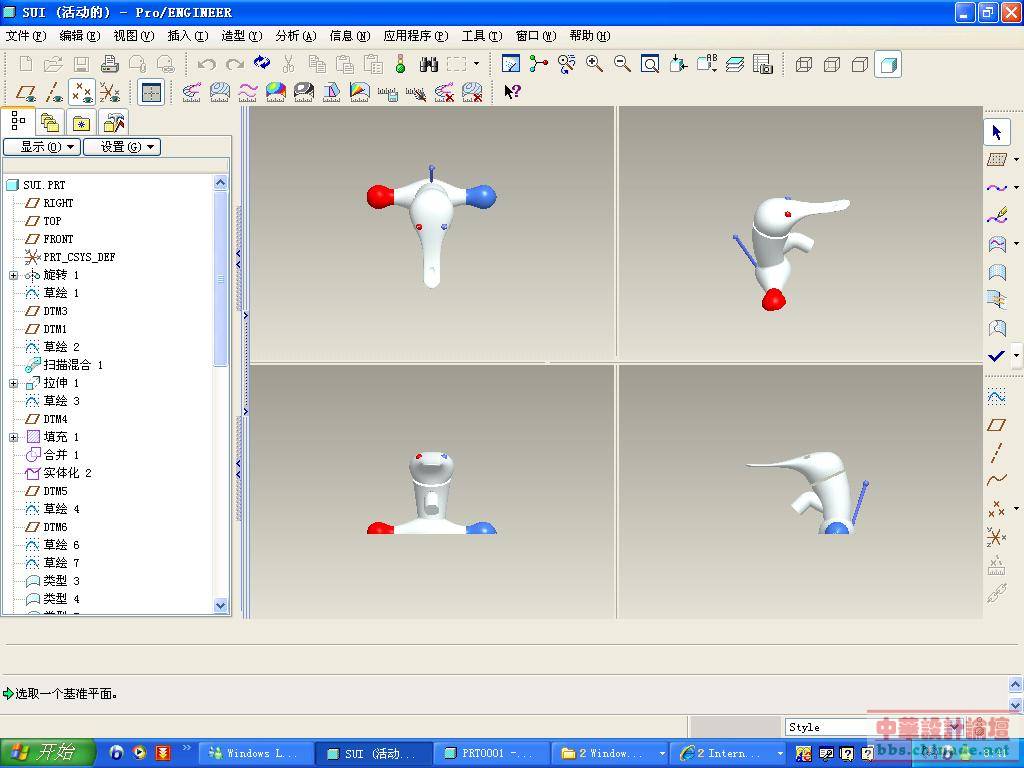Click the reflection analysis icon
This screenshot has height=768, width=1024.
point(304,92)
